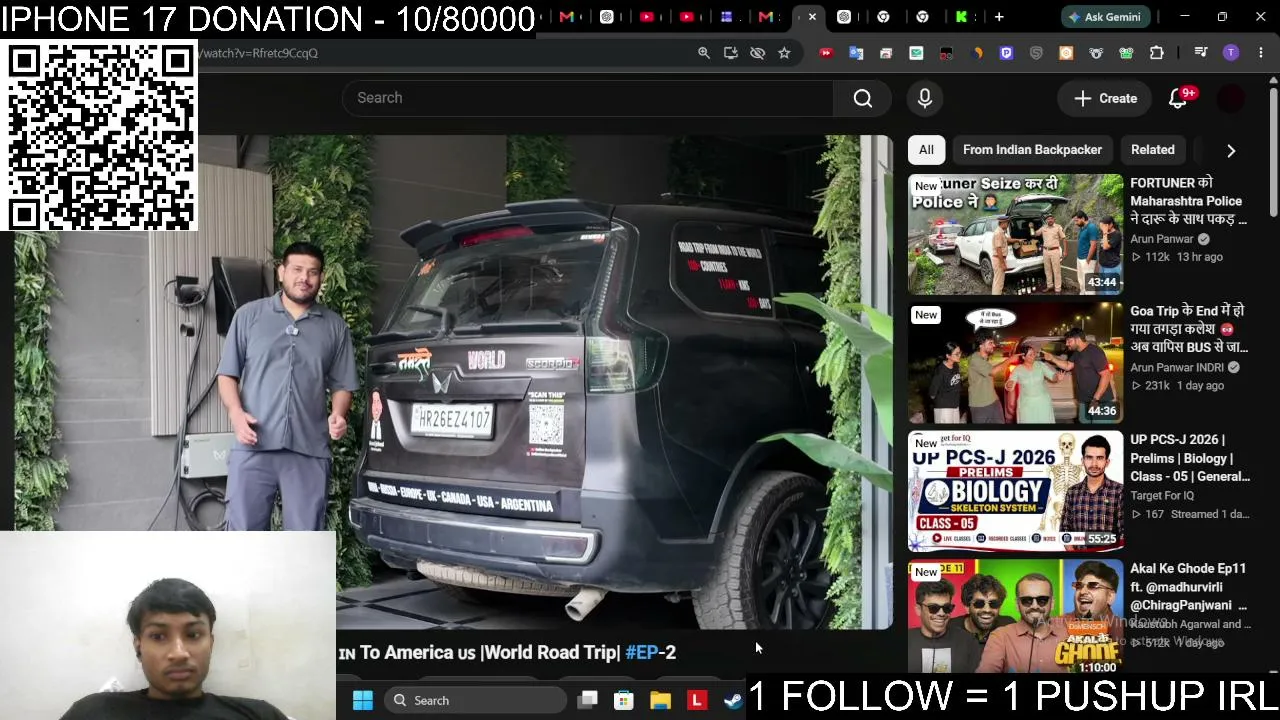
Task: Open the Google Translate extension
Action: point(856,53)
